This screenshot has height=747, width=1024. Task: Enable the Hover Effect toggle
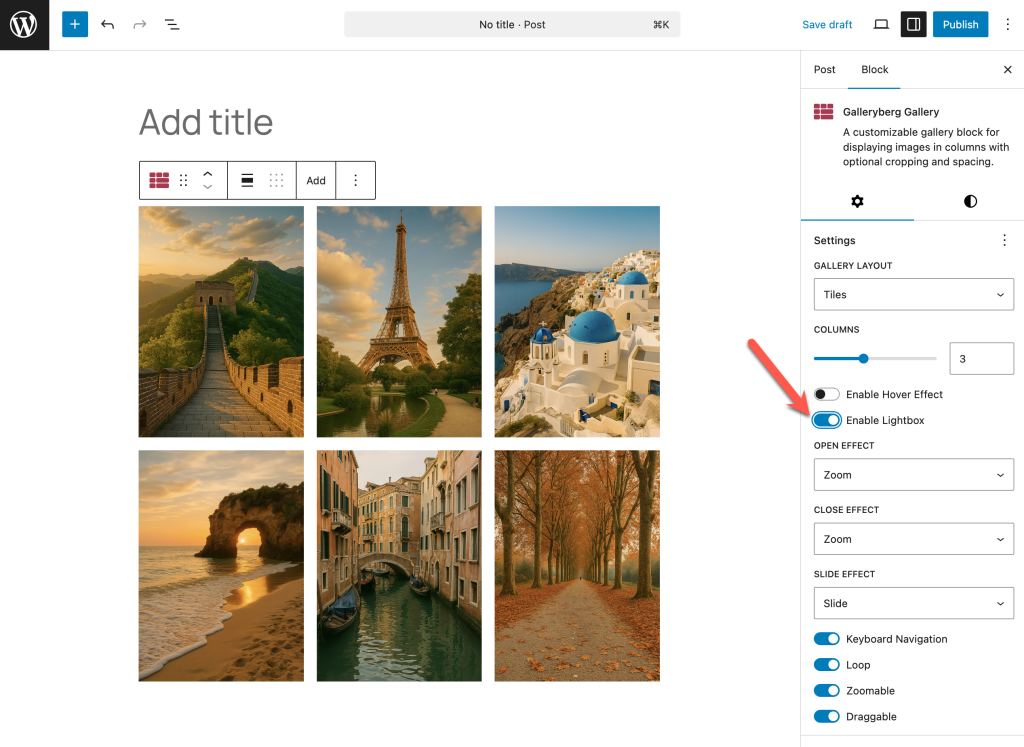[826, 394]
